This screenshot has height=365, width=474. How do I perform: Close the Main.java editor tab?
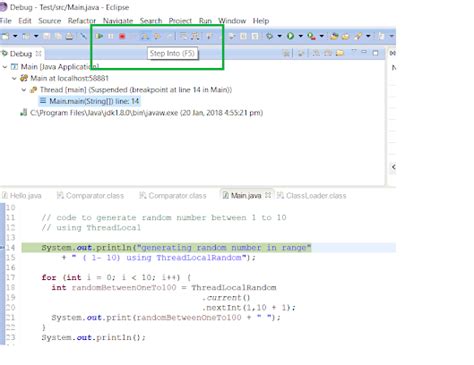(268, 195)
